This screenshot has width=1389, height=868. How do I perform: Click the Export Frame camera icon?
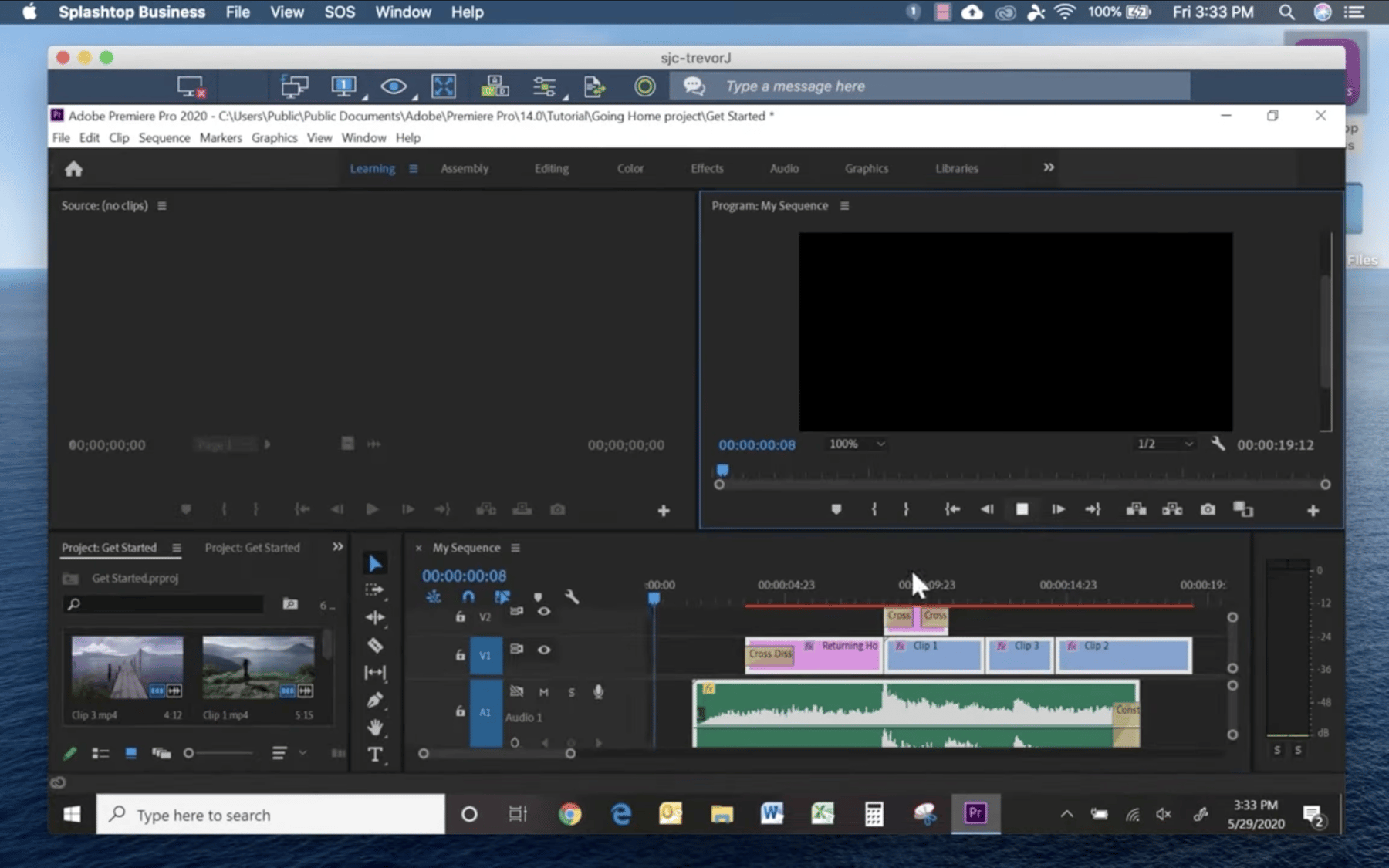1208,509
